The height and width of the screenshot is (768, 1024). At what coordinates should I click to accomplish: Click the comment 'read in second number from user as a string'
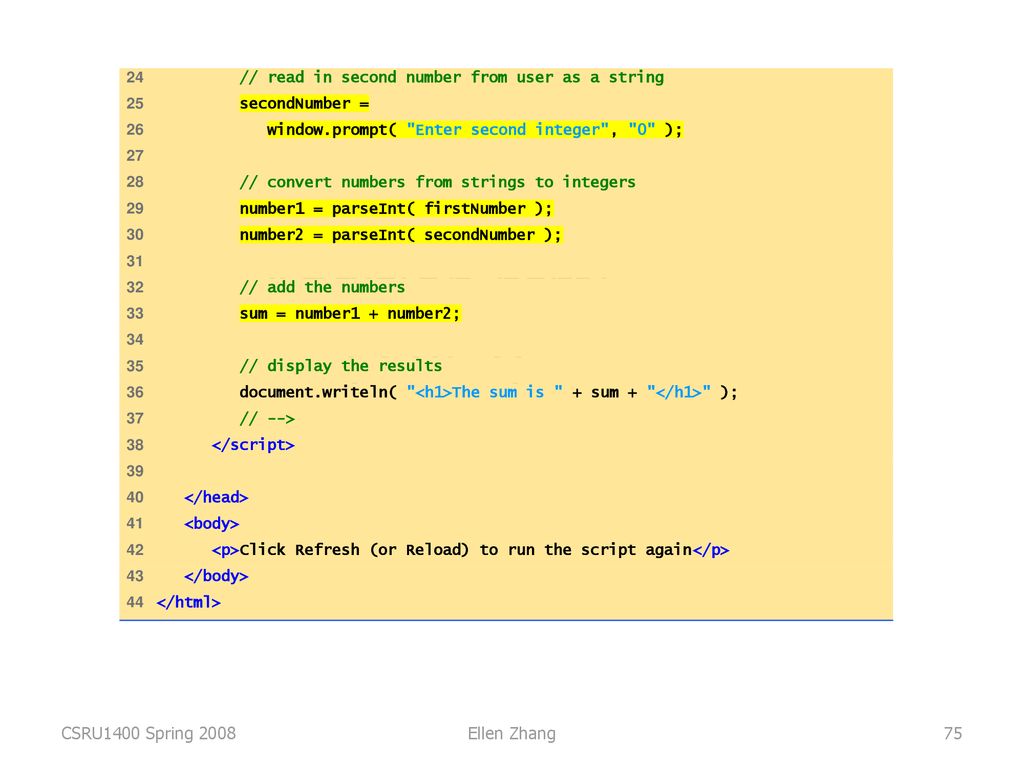[451, 78]
